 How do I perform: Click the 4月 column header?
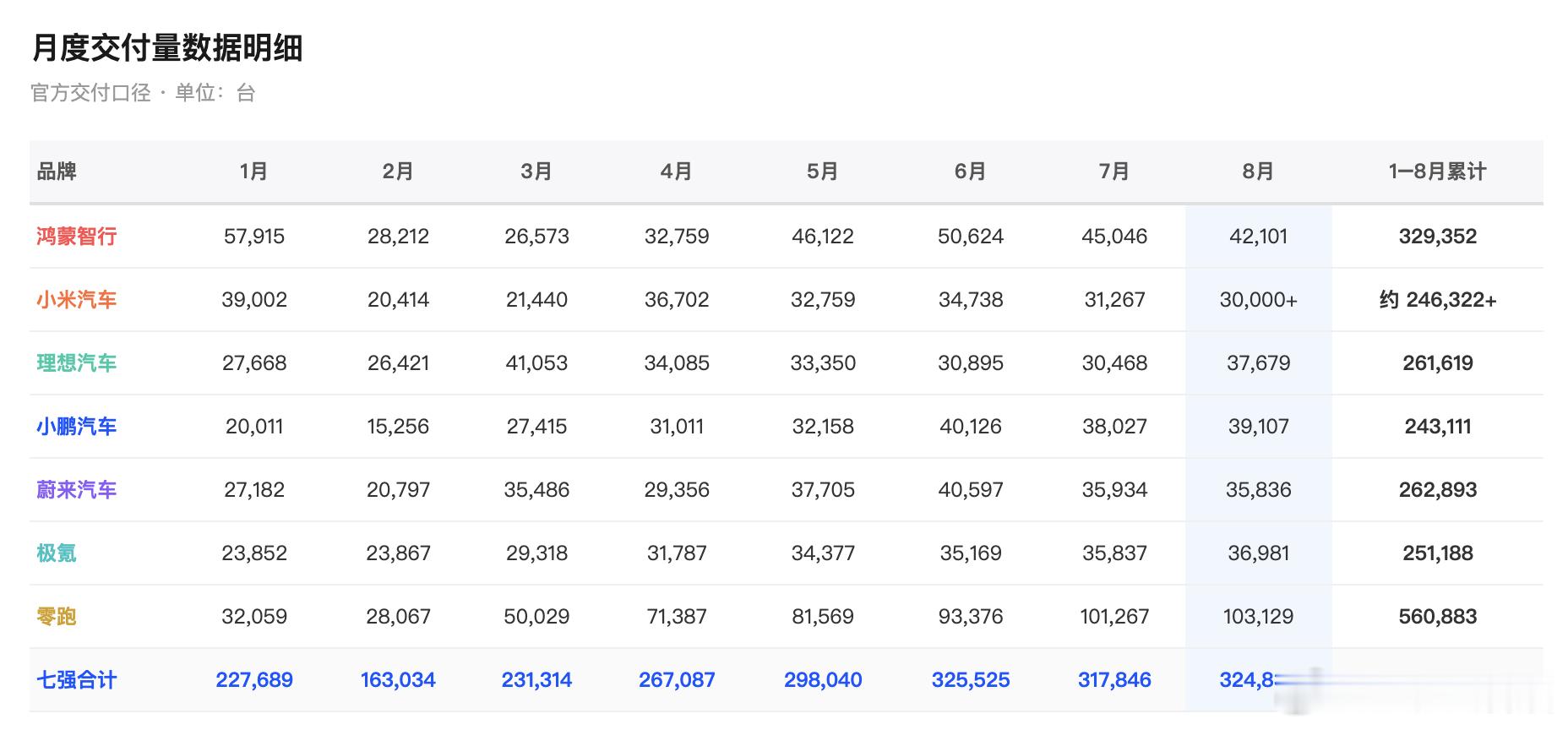pyautogui.click(x=677, y=172)
